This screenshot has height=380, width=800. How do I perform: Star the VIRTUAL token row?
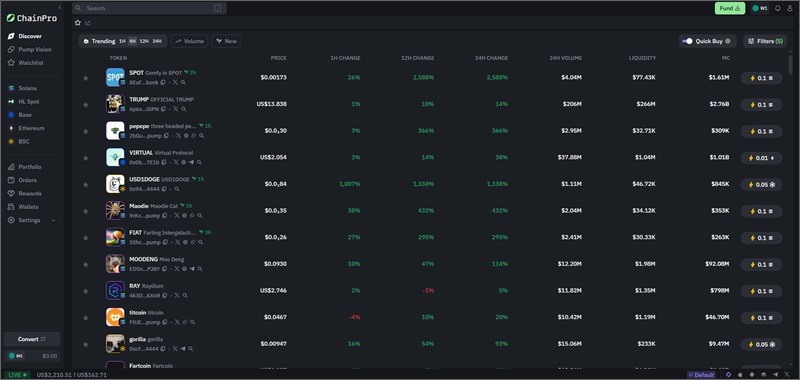86,158
